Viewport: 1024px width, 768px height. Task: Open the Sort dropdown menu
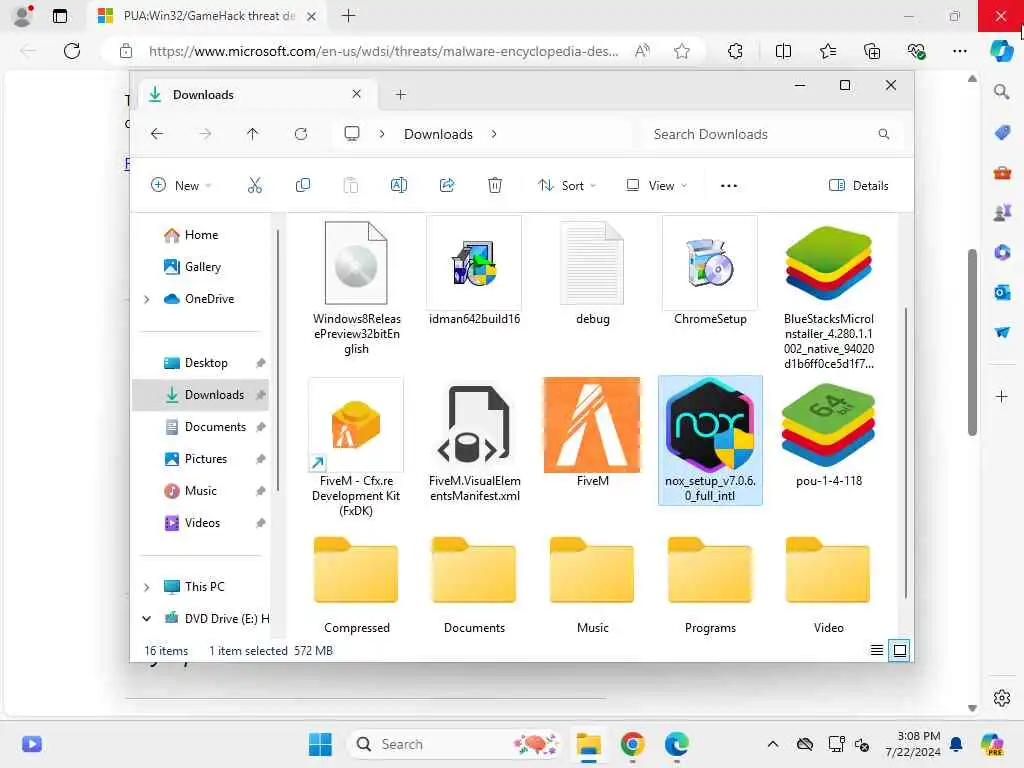click(x=566, y=185)
